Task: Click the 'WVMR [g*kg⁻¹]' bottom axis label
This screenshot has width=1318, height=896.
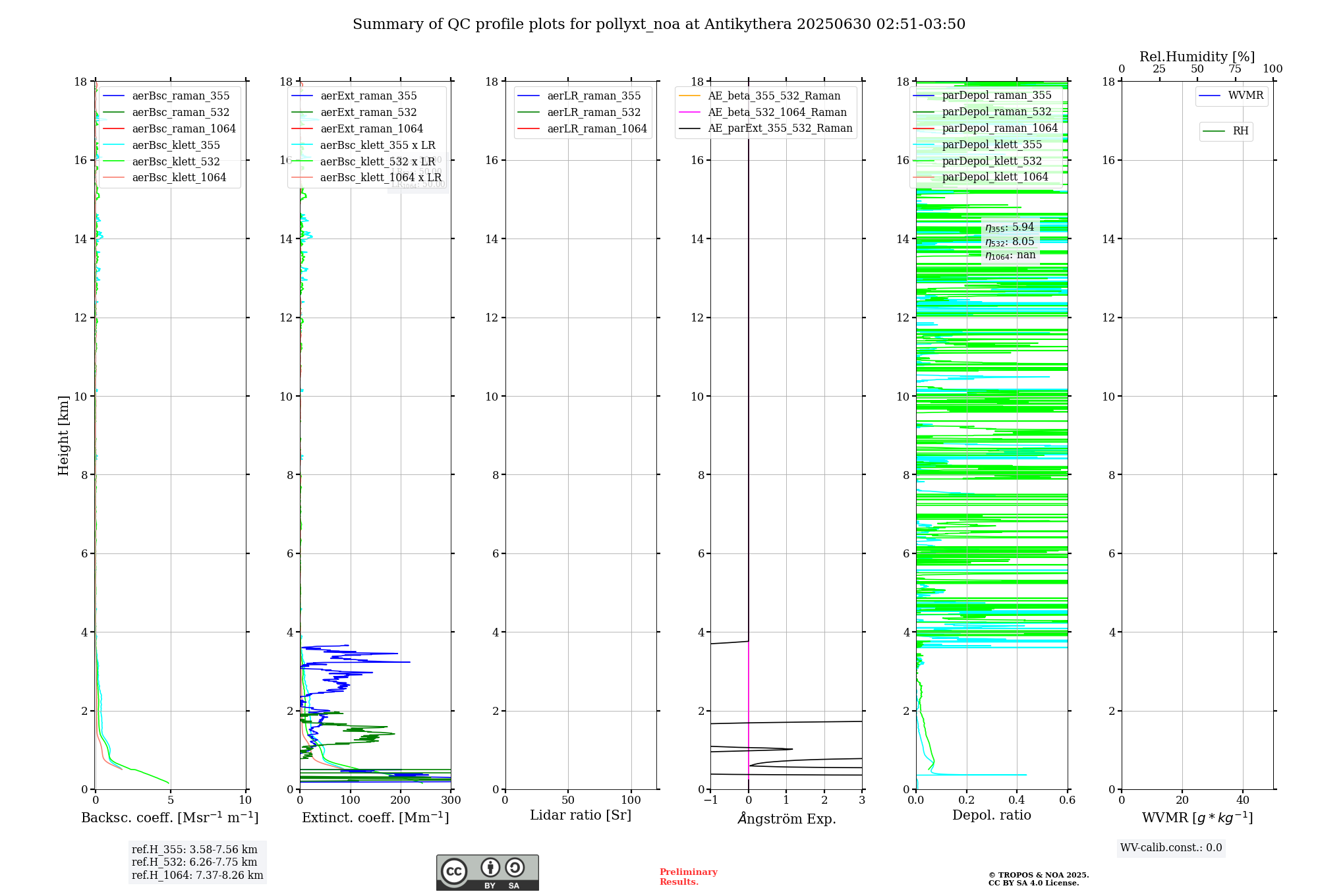Action: [1197, 818]
